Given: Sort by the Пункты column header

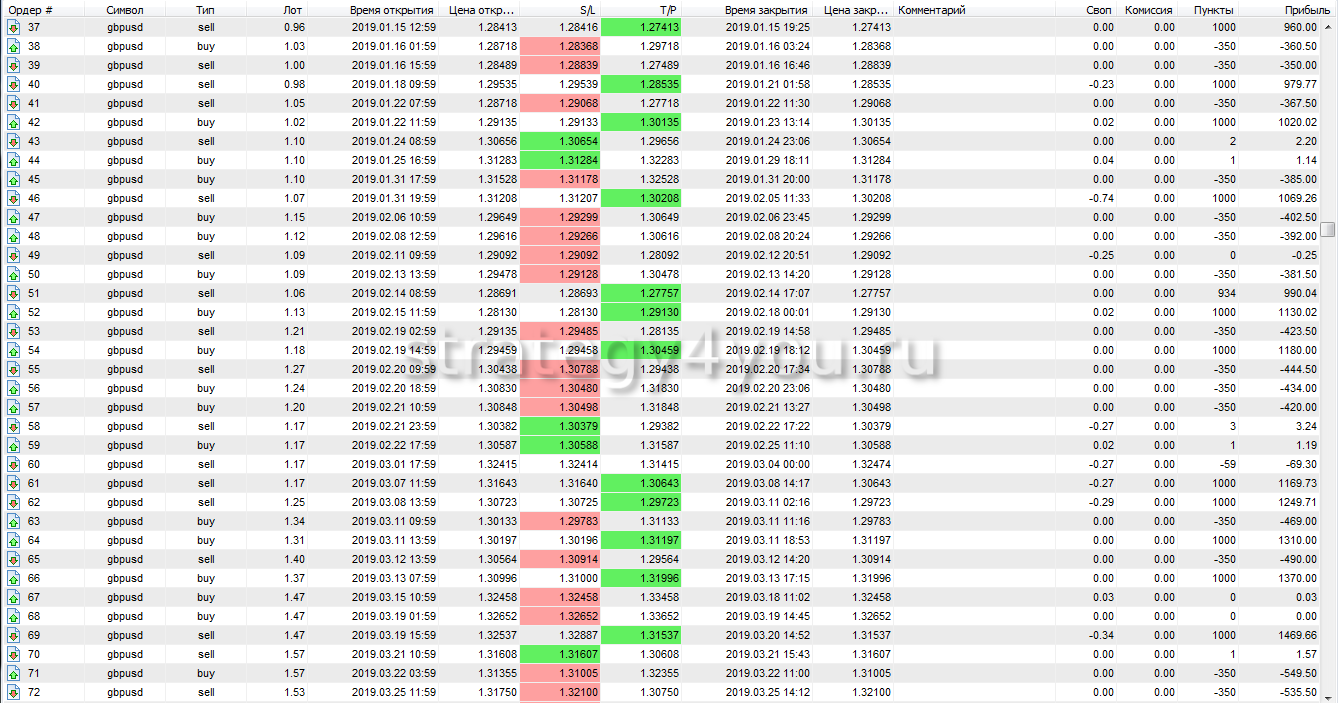Looking at the screenshot, I should [1214, 9].
